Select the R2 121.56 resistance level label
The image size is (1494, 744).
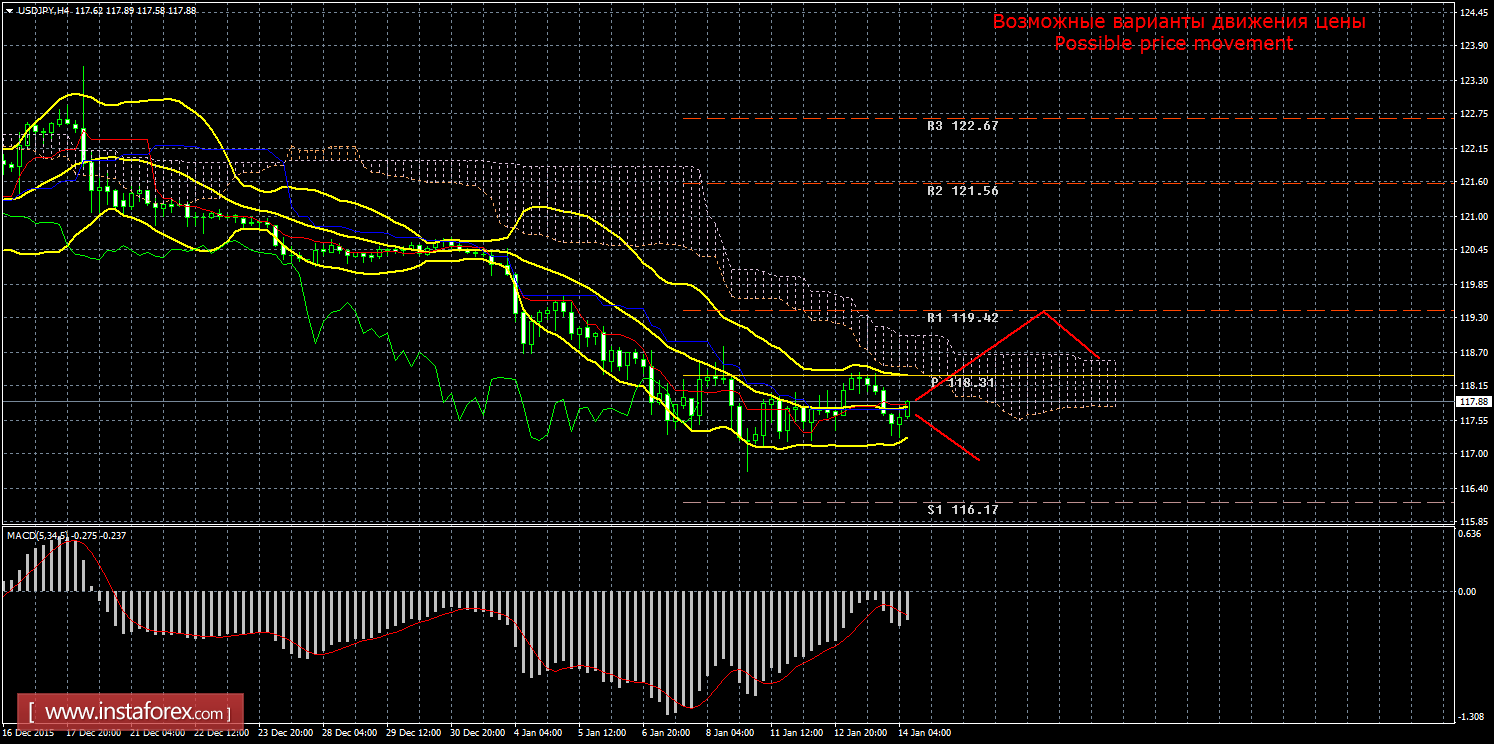click(962, 190)
